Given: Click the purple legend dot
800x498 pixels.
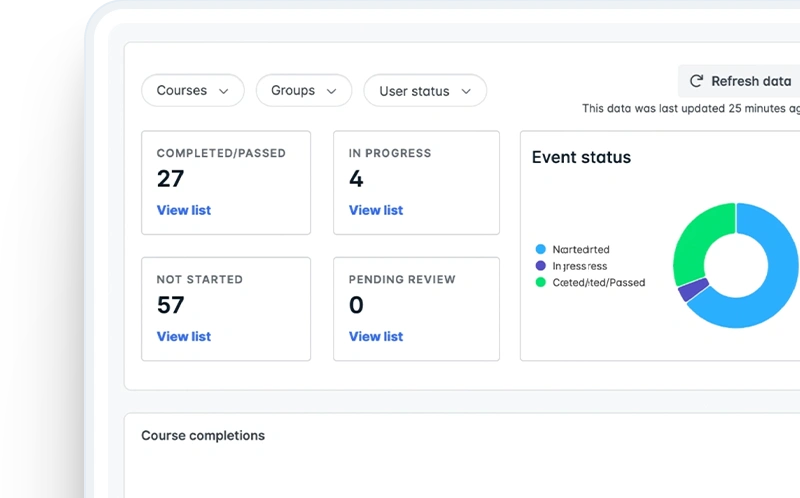Looking at the screenshot, I should coord(541,266).
